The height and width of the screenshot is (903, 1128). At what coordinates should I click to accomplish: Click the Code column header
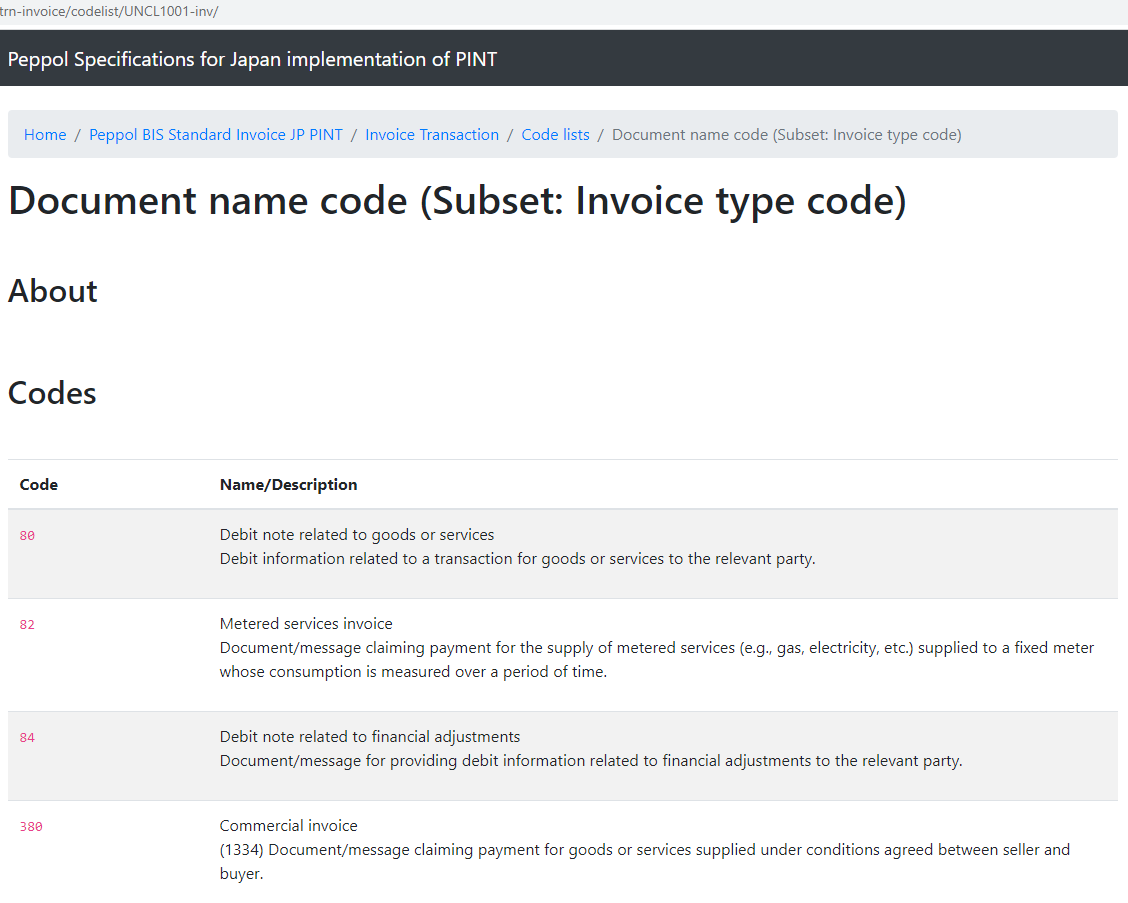point(39,485)
